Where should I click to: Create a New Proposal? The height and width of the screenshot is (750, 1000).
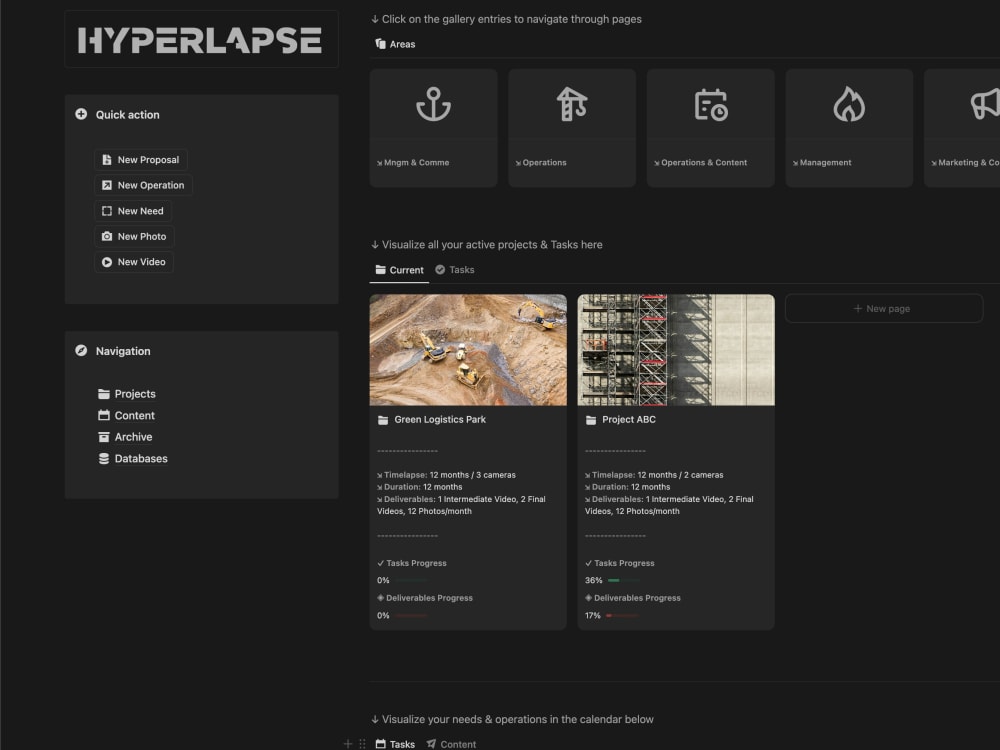point(141,159)
